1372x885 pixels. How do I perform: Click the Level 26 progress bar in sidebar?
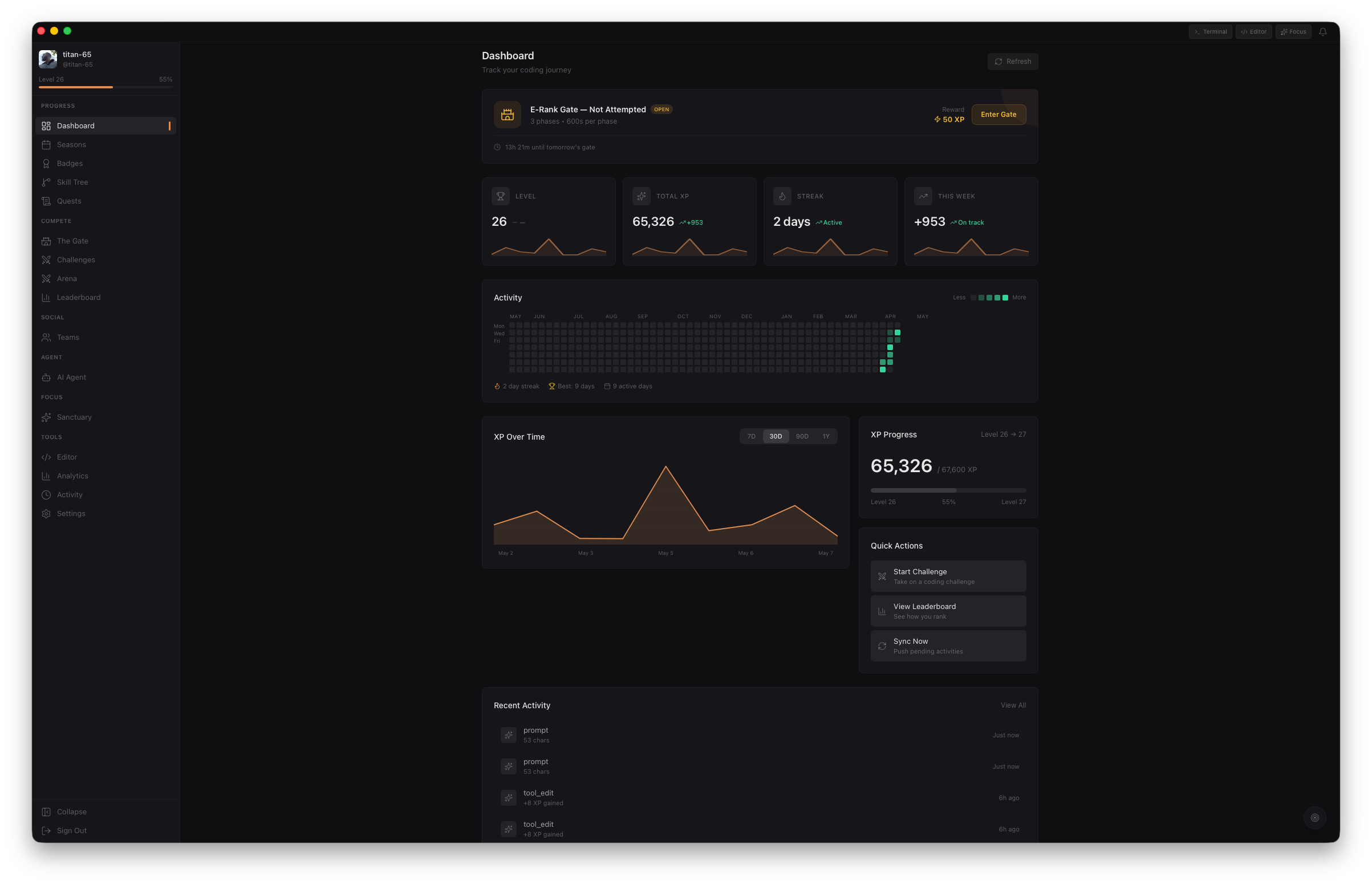pyautogui.click(x=105, y=87)
